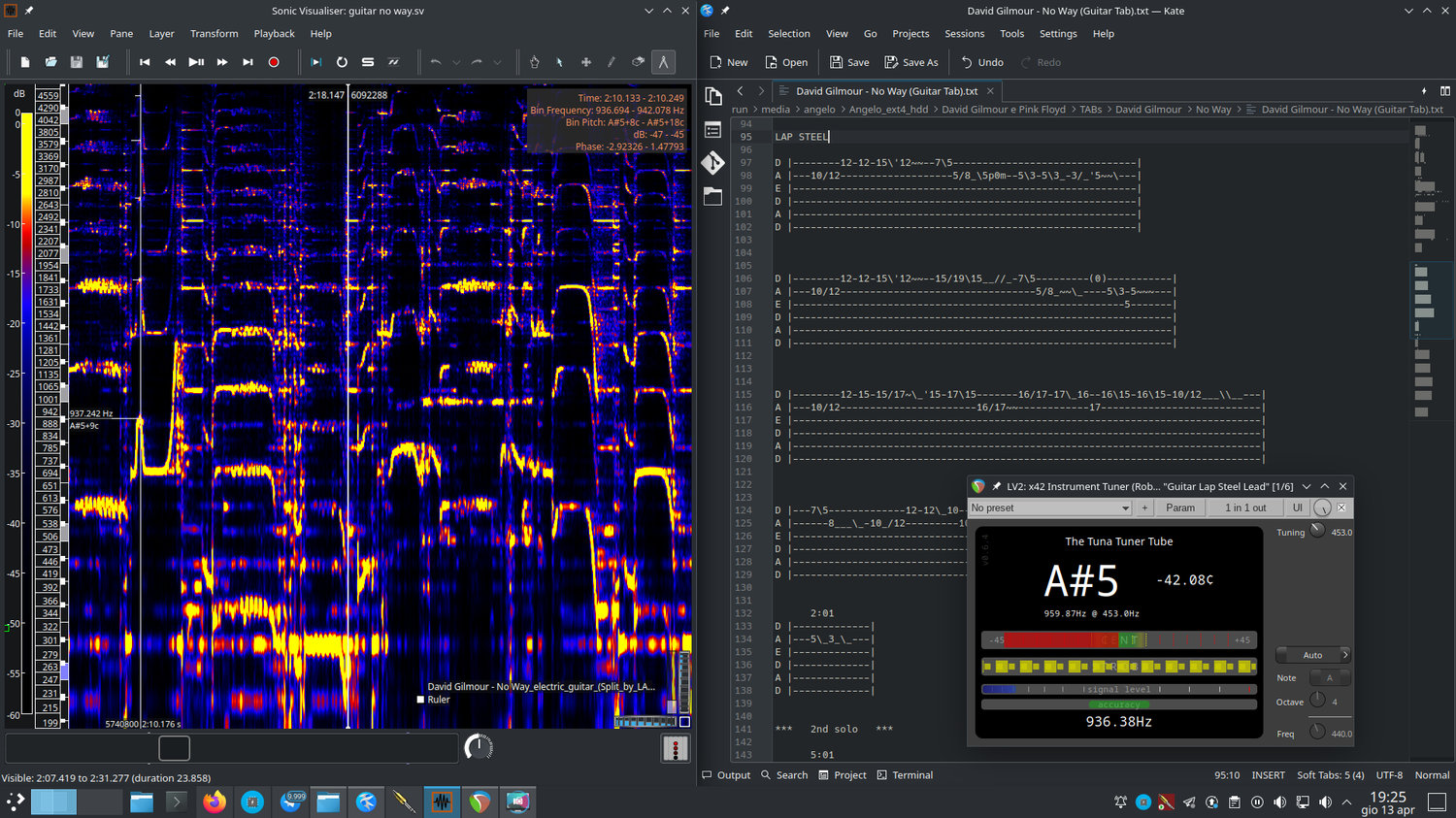Select the Erase tool in Sonic Visualiser
This screenshot has width=1456, height=818.
coord(638,62)
